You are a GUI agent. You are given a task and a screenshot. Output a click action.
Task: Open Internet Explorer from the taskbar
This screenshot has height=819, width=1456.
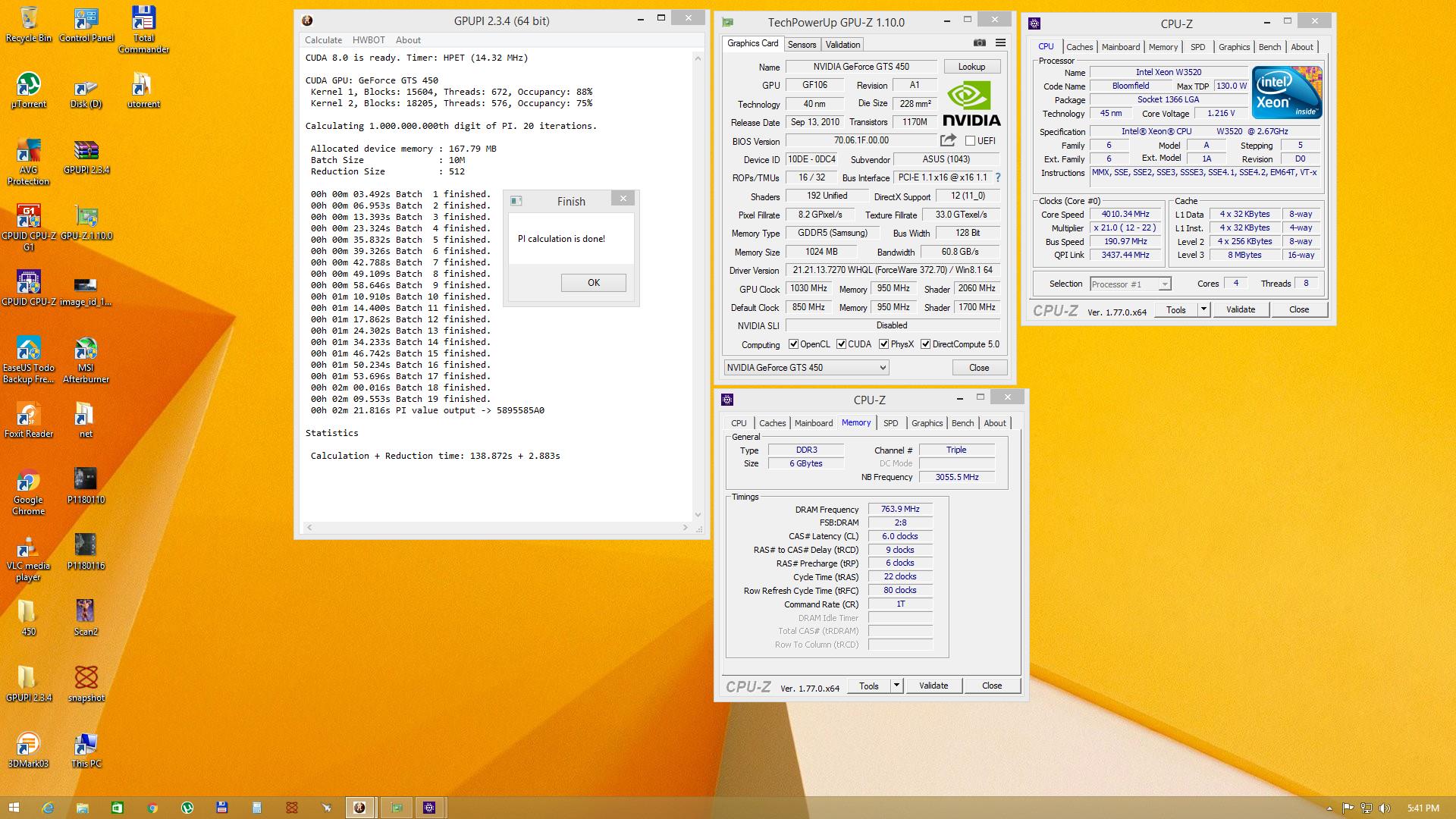point(48,808)
